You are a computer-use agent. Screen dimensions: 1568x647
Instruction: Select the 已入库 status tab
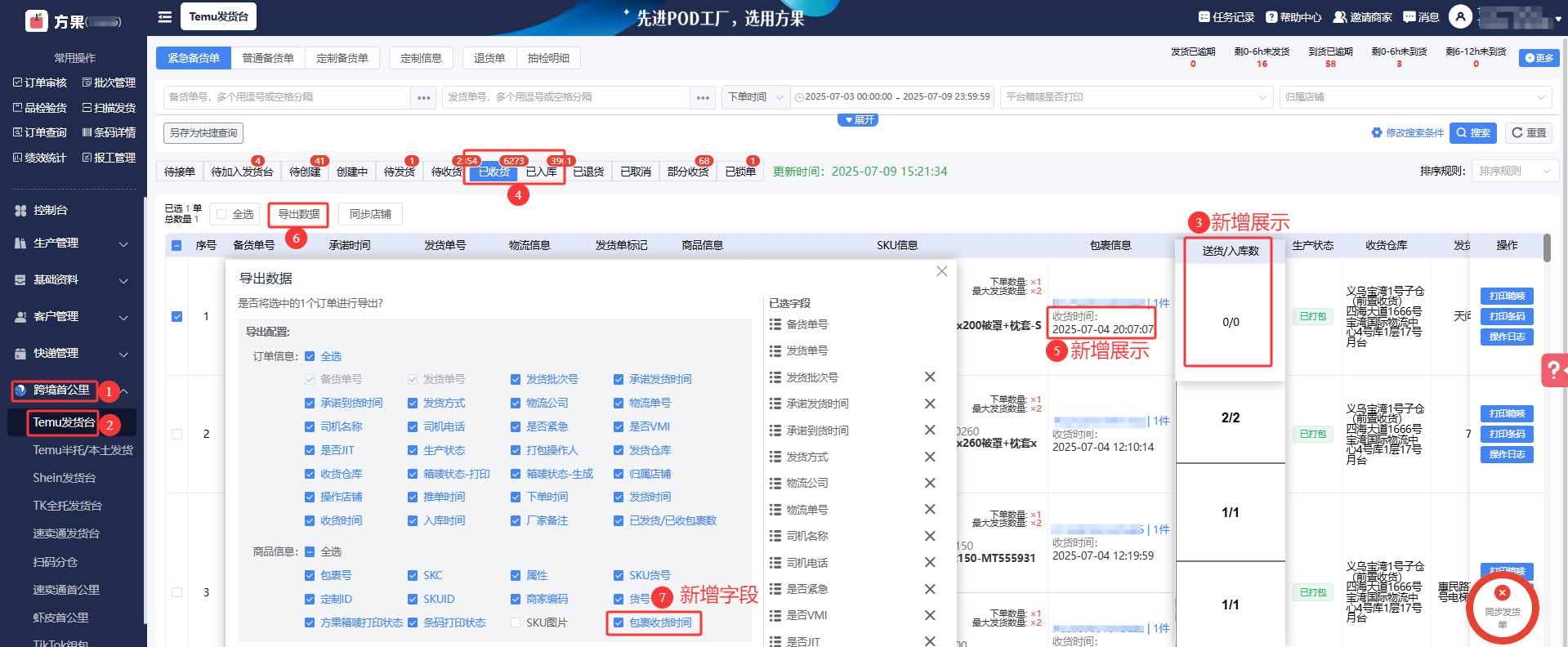coord(541,172)
